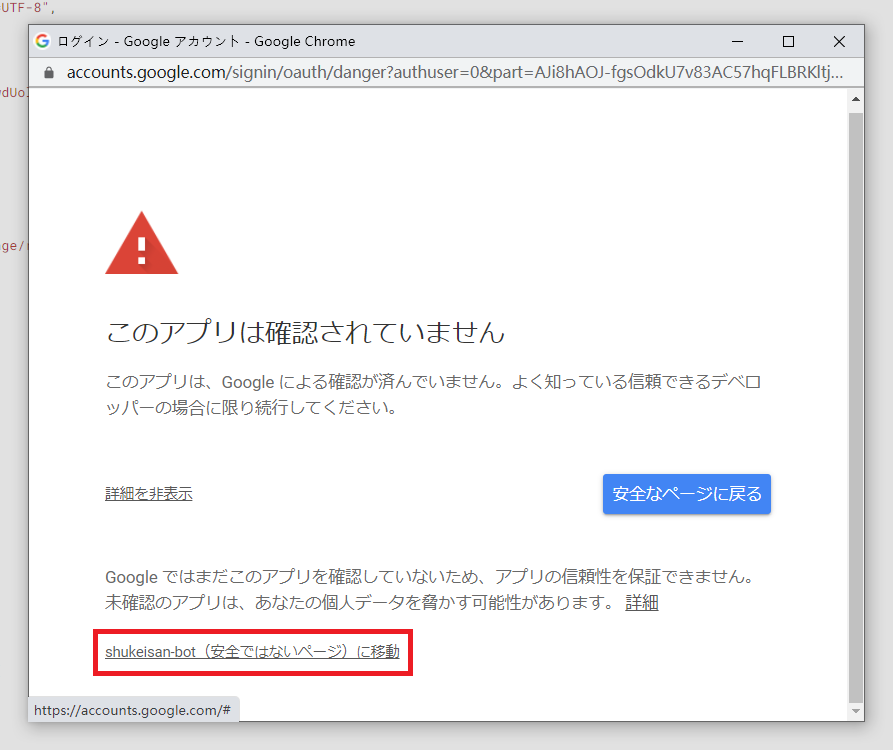The width and height of the screenshot is (893, 750).
Task: Minimize the Google login window
Action: coord(738,42)
